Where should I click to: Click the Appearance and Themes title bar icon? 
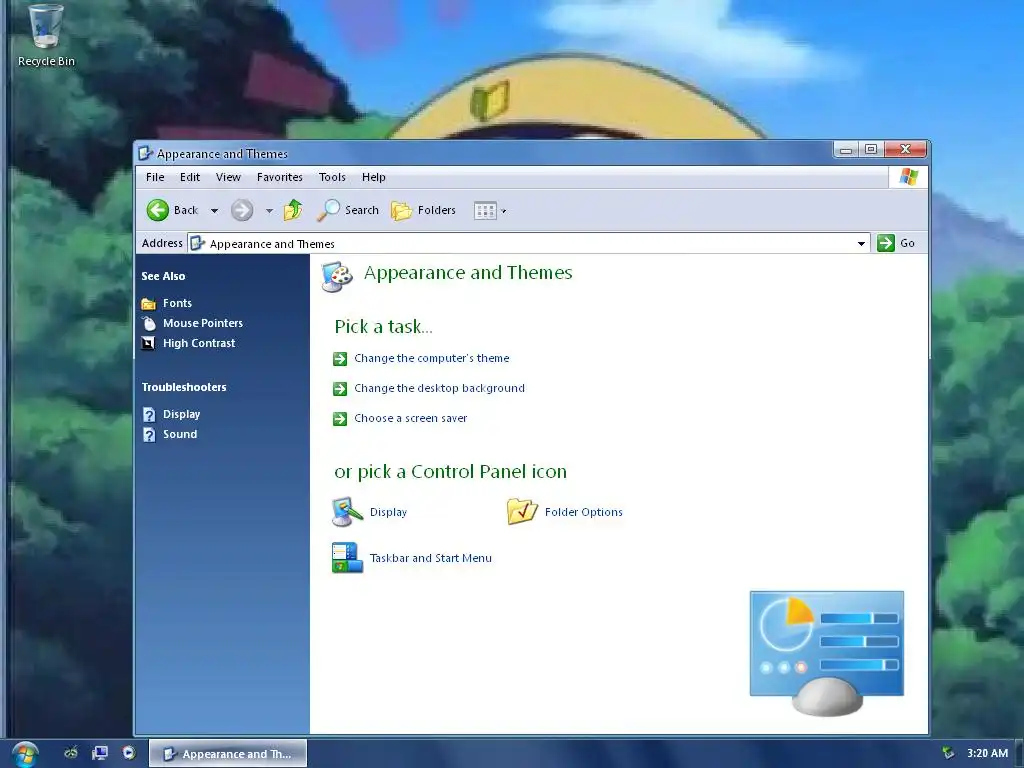[x=145, y=153]
